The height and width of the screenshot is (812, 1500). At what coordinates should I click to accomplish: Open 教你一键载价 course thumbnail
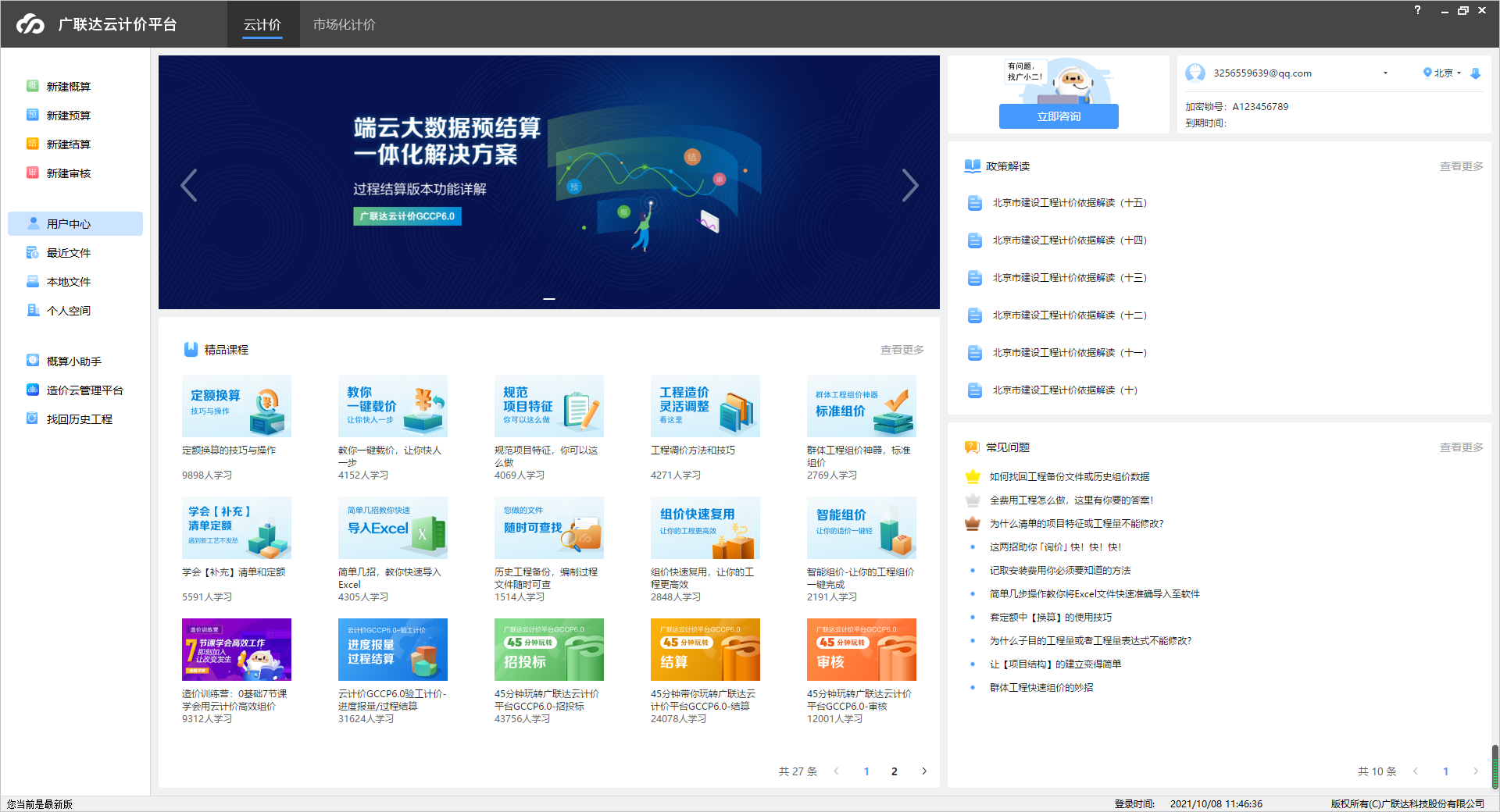click(x=393, y=406)
